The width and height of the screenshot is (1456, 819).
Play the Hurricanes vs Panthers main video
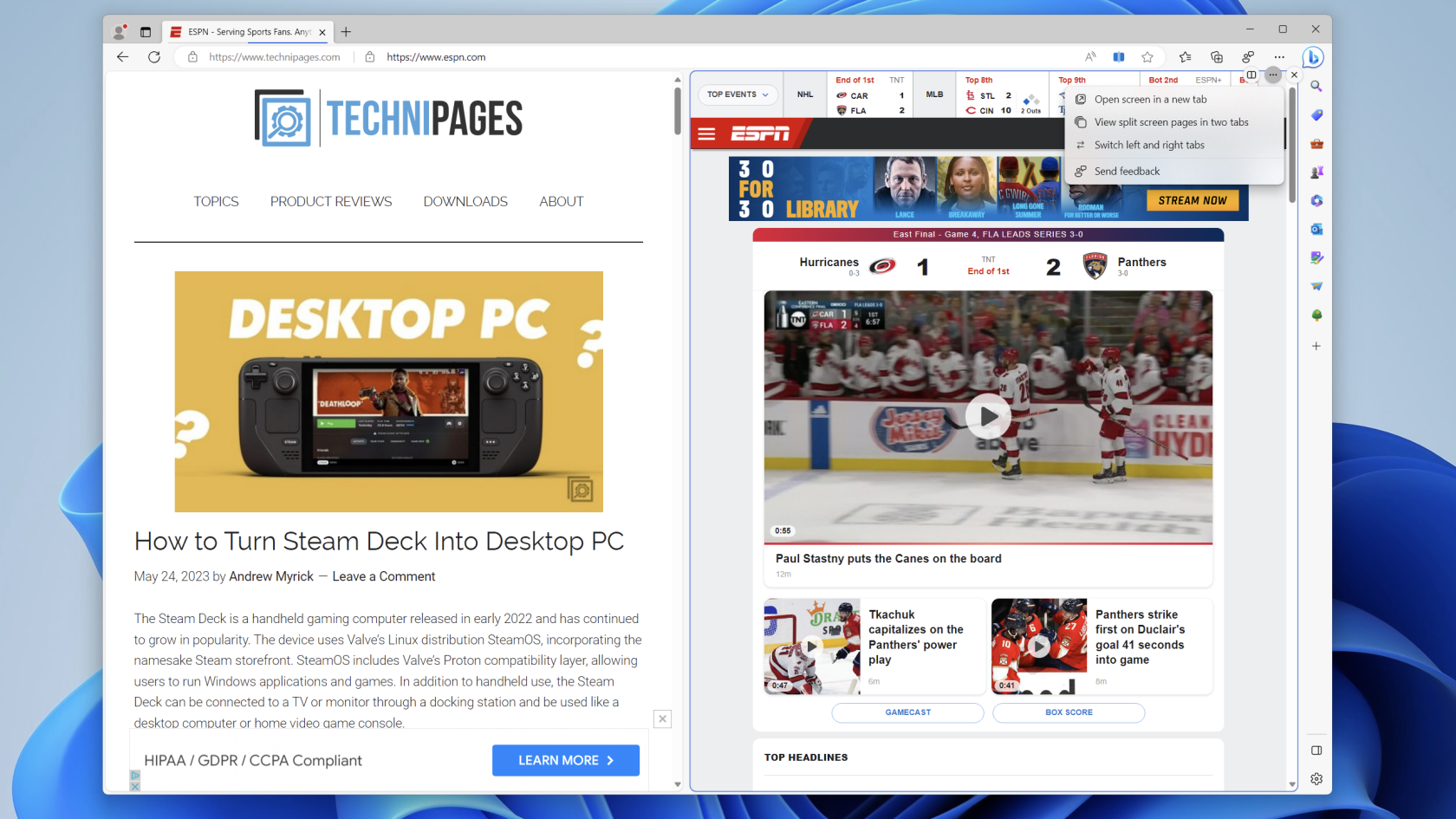click(988, 417)
